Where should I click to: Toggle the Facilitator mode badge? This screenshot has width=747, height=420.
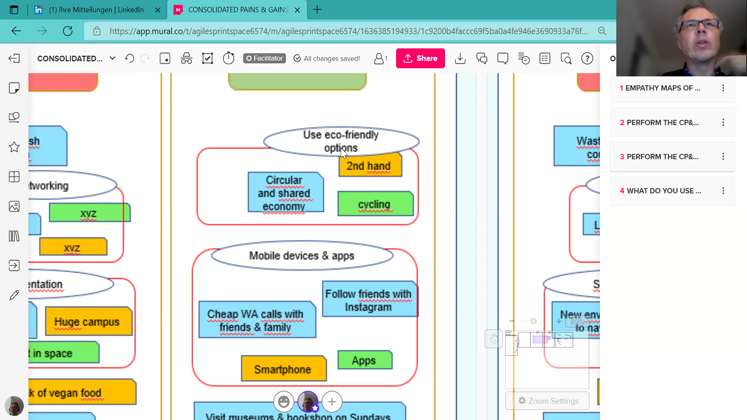point(264,59)
